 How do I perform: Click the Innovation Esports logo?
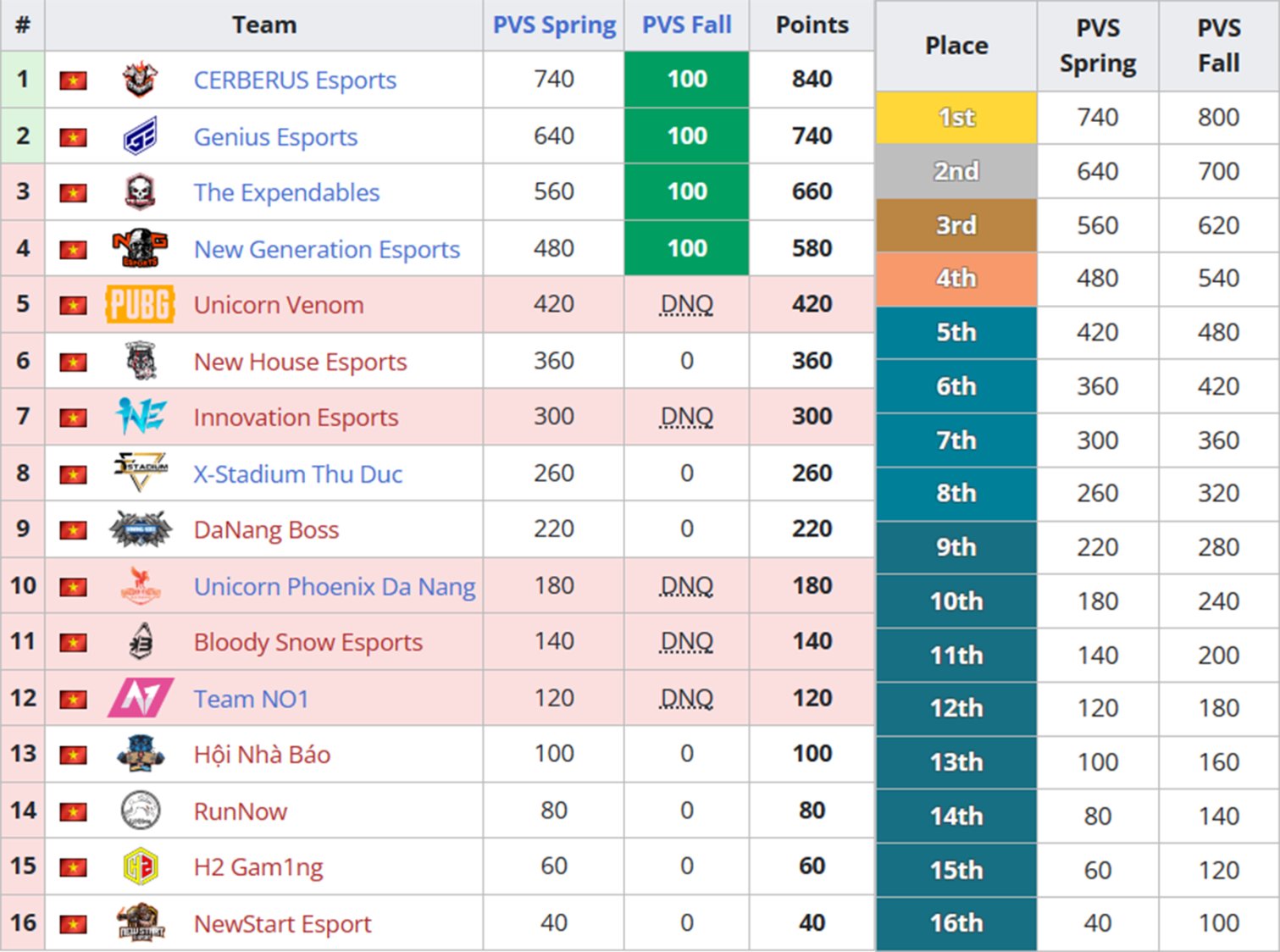(140, 418)
